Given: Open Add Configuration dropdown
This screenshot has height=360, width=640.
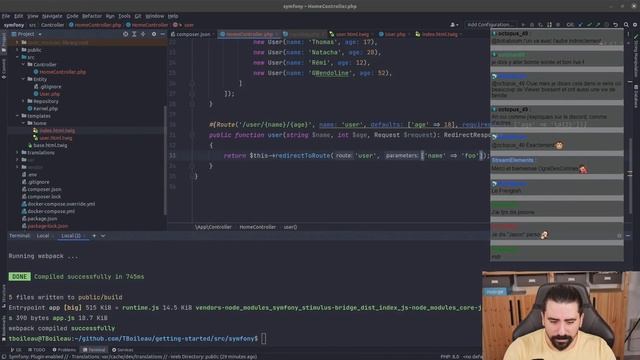Looking at the screenshot, I should (x=490, y=25).
